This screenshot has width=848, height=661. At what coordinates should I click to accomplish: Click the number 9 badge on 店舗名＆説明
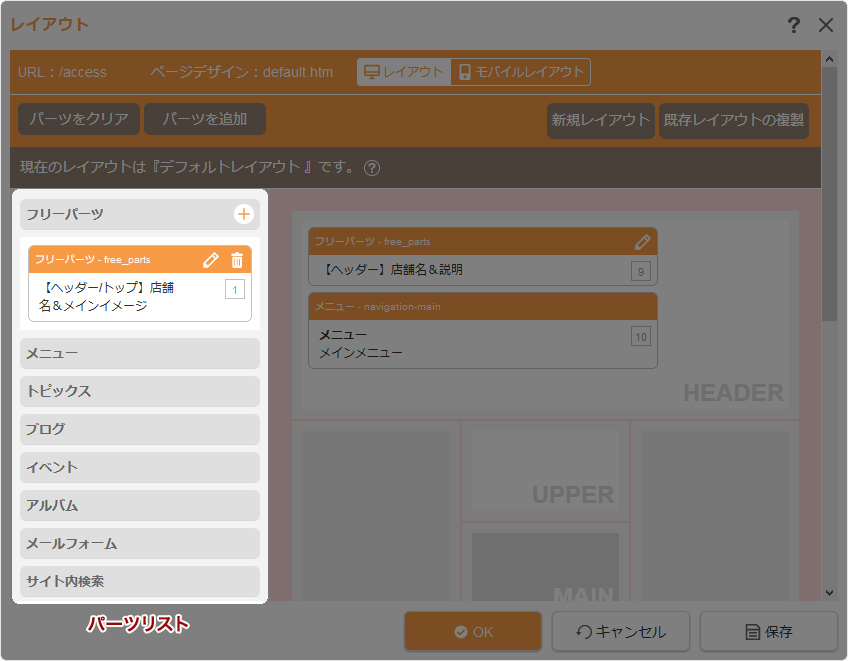pos(641,271)
